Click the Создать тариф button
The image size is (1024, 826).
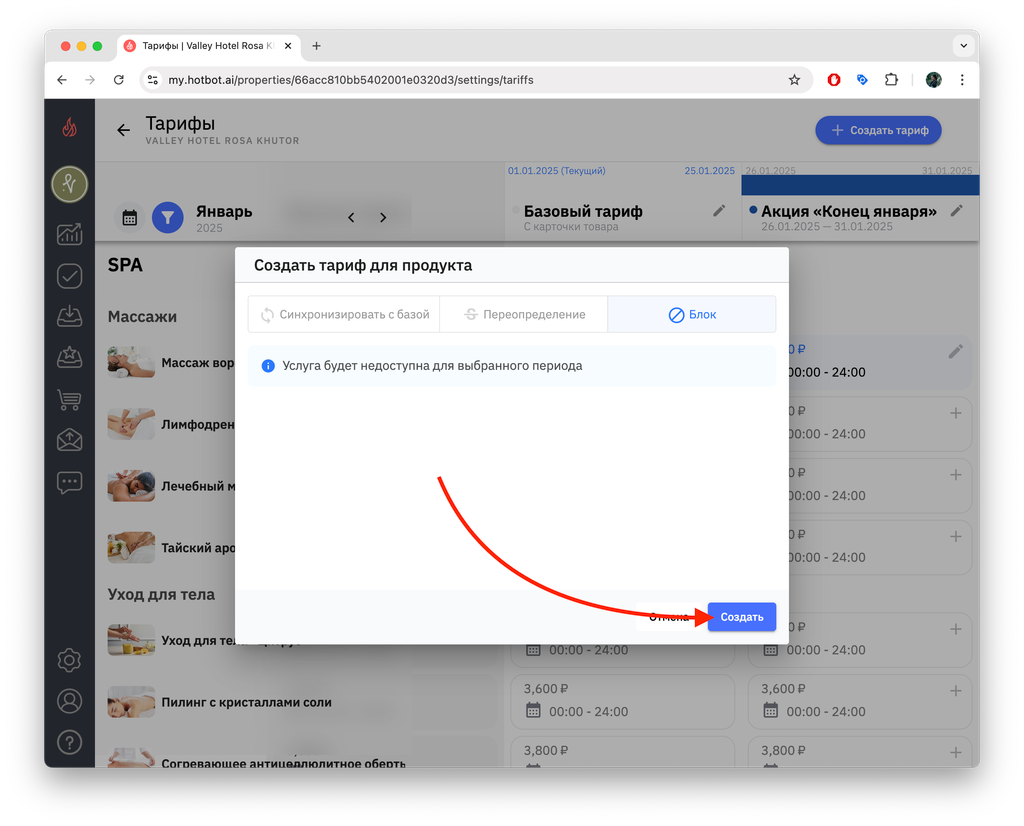coord(878,130)
